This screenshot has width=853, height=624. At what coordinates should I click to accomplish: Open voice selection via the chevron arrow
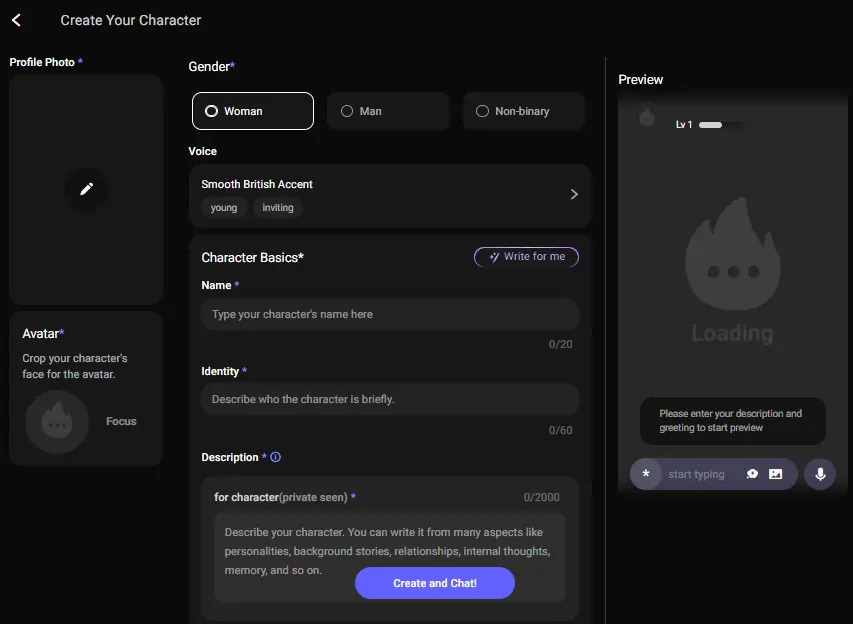click(x=574, y=194)
